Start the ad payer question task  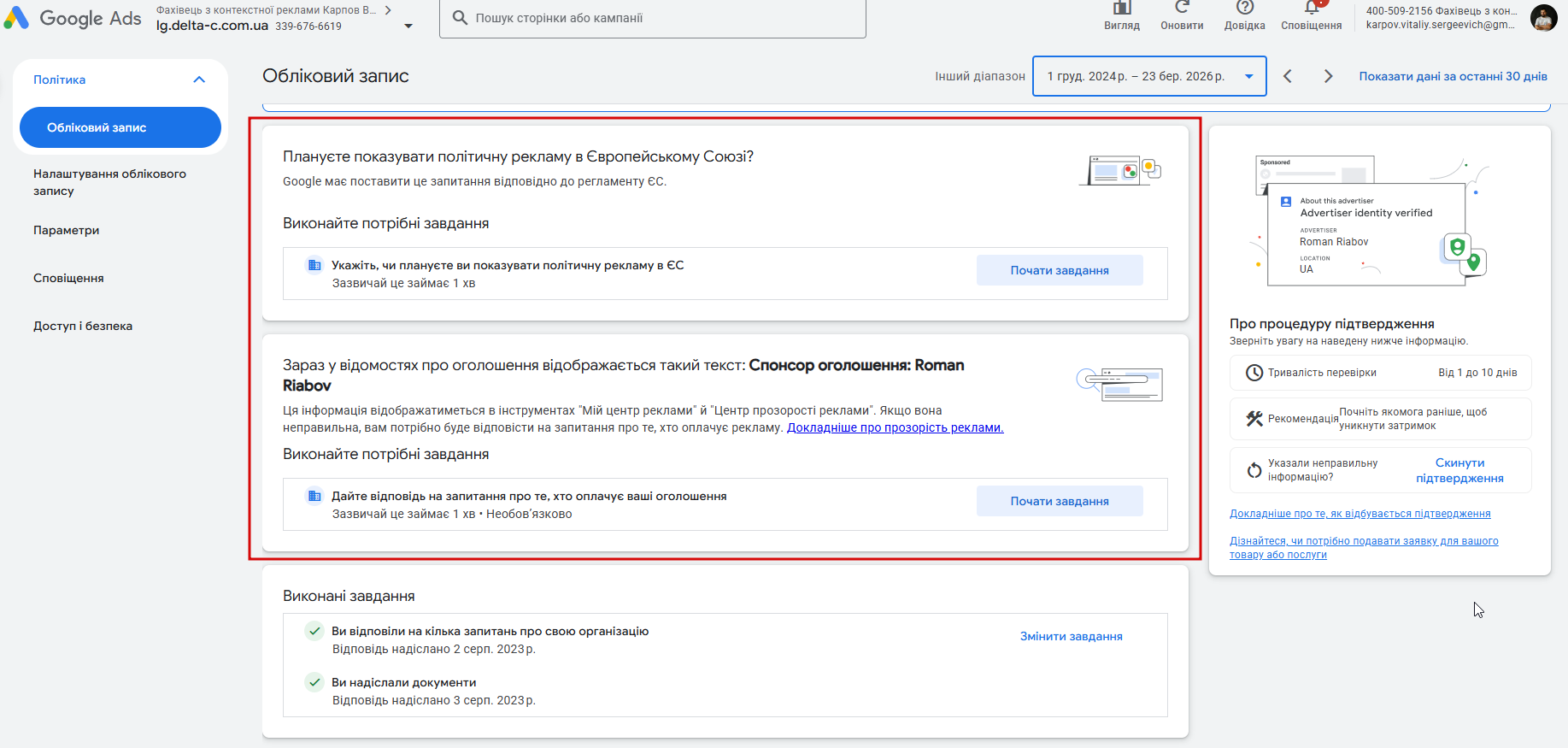1060,501
